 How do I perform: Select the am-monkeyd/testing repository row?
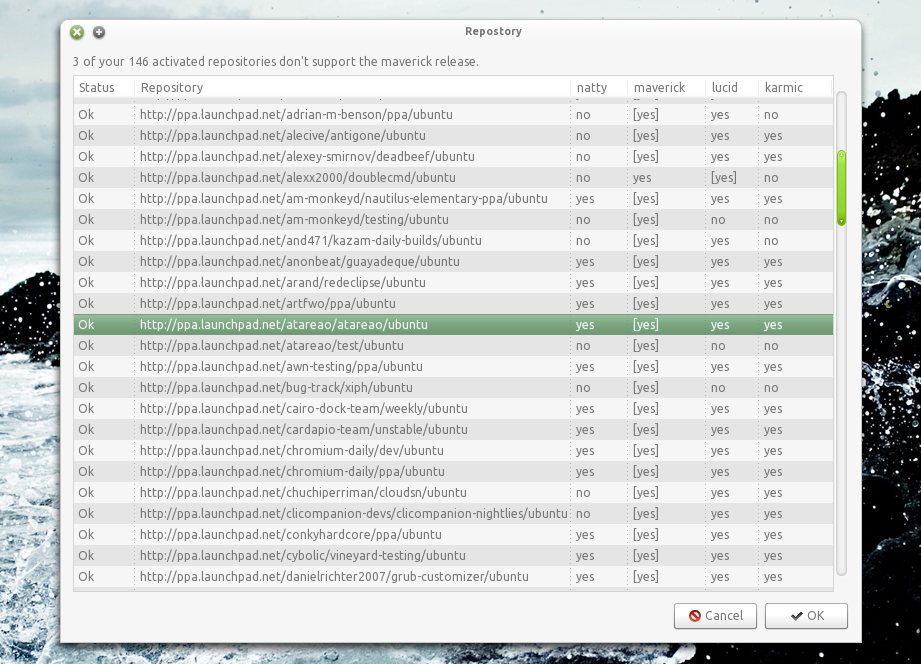pyautogui.click(x=453, y=220)
